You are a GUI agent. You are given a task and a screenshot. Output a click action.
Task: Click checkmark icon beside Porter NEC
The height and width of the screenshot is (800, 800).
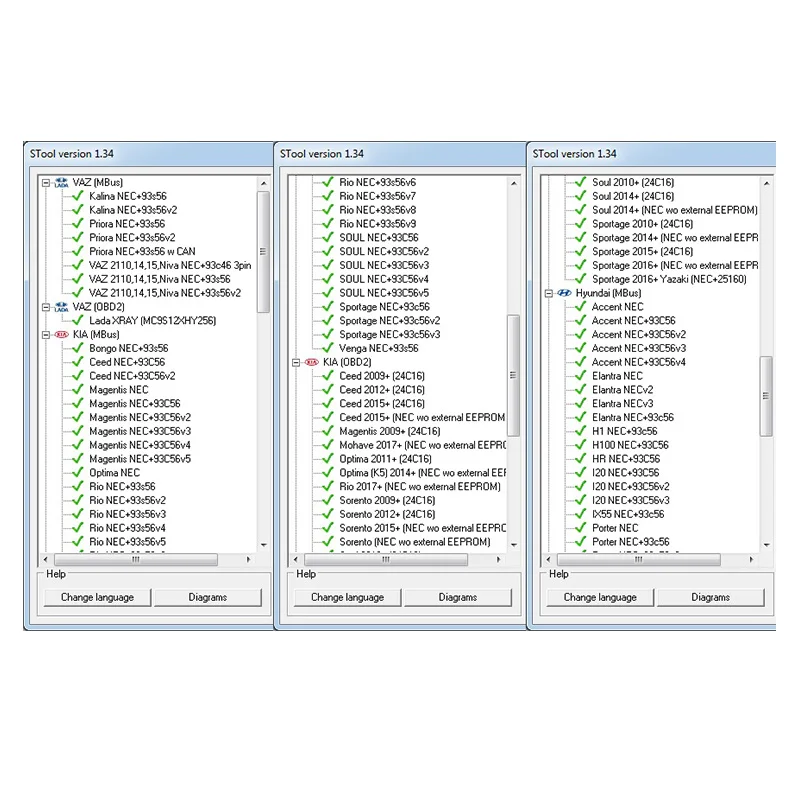click(x=581, y=528)
